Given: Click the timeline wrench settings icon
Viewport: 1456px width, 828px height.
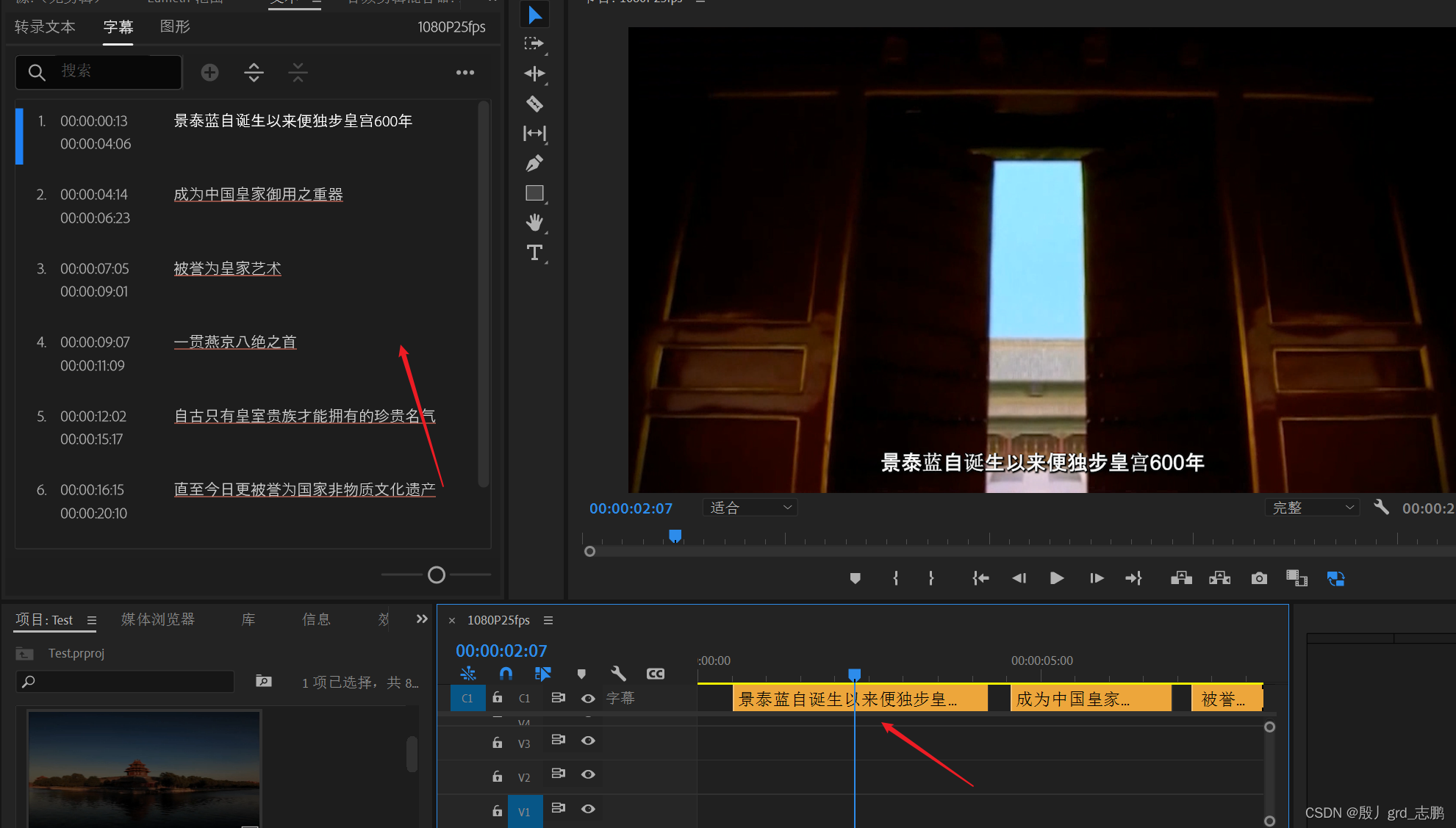Looking at the screenshot, I should [618, 674].
